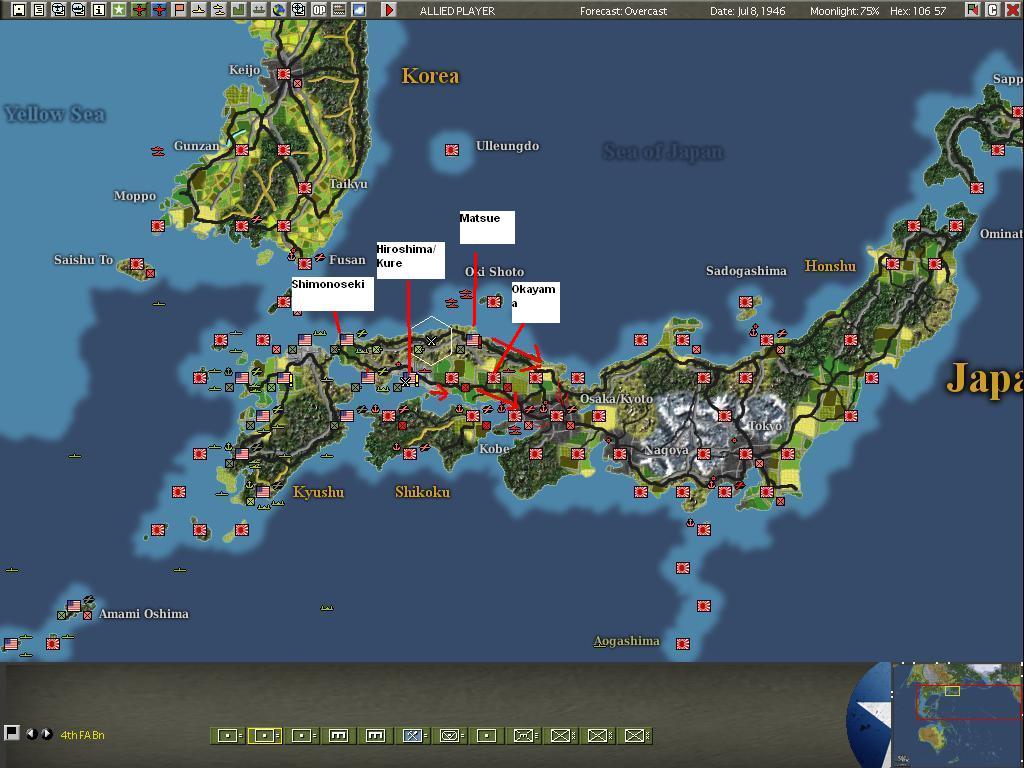
Task: Click the black-white flag icon bottom left
Action: coord(11,733)
